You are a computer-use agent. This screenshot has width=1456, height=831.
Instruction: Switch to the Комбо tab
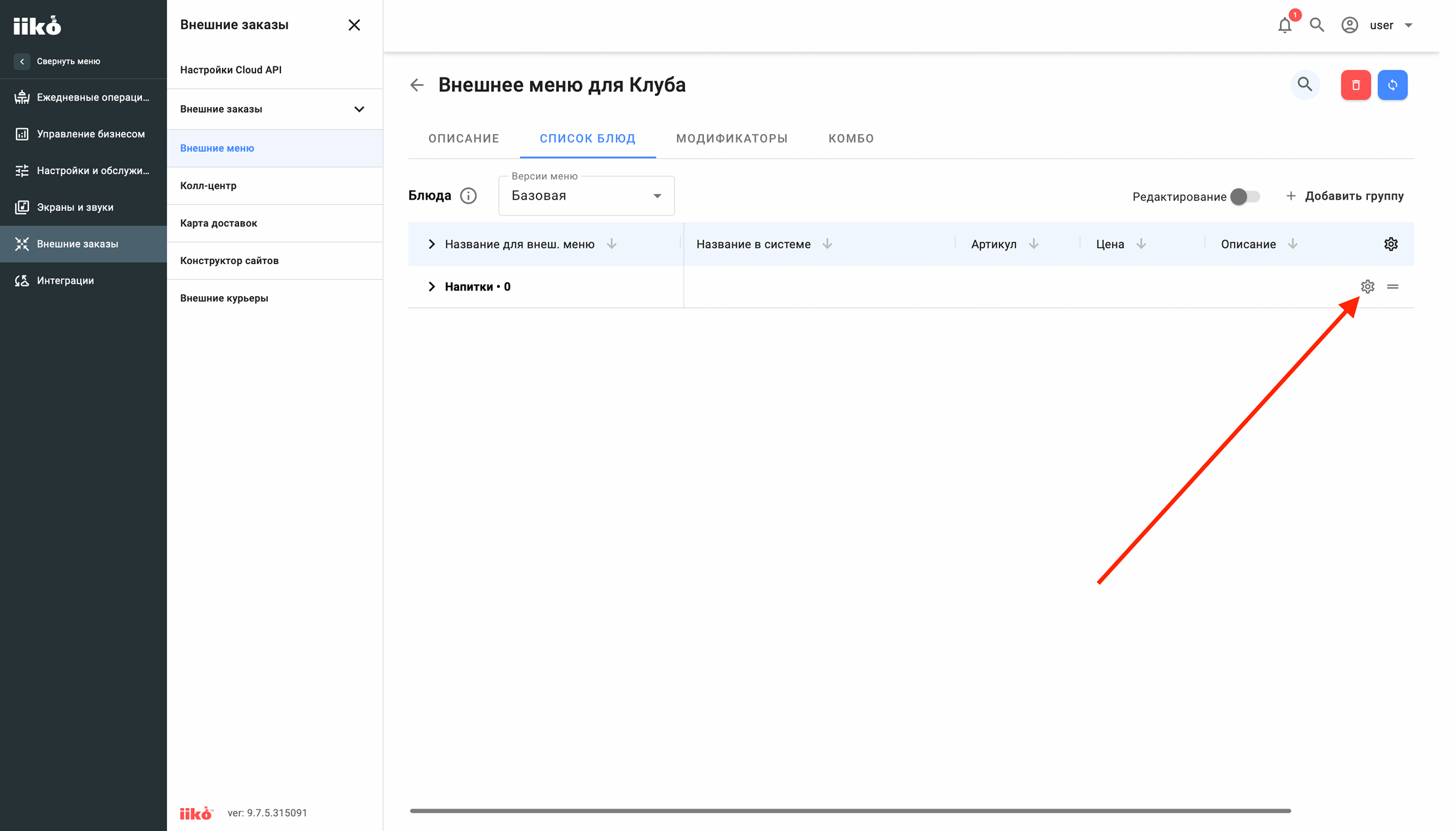[x=851, y=139]
